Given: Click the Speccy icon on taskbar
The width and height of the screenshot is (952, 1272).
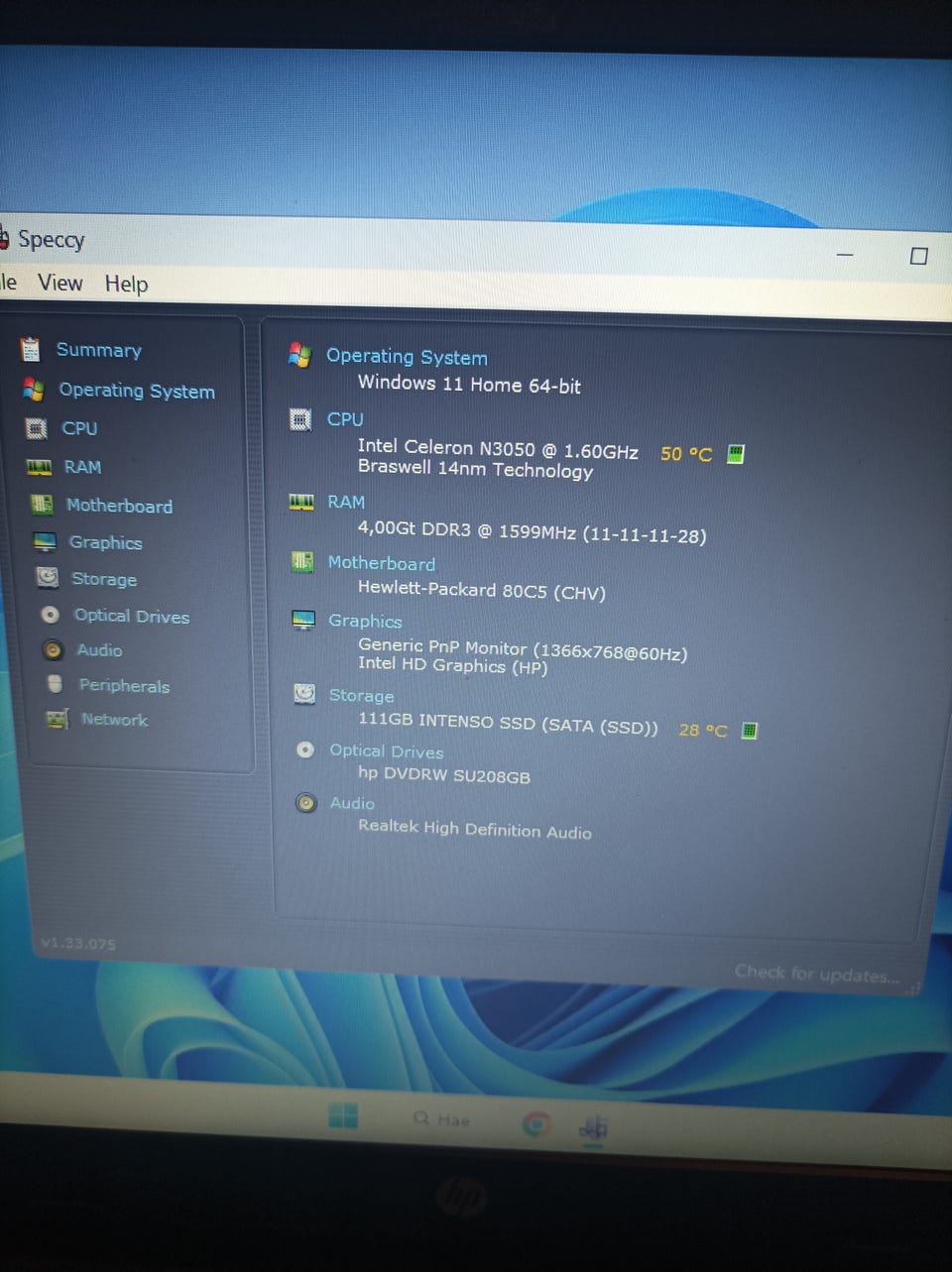Looking at the screenshot, I should (593, 1127).
